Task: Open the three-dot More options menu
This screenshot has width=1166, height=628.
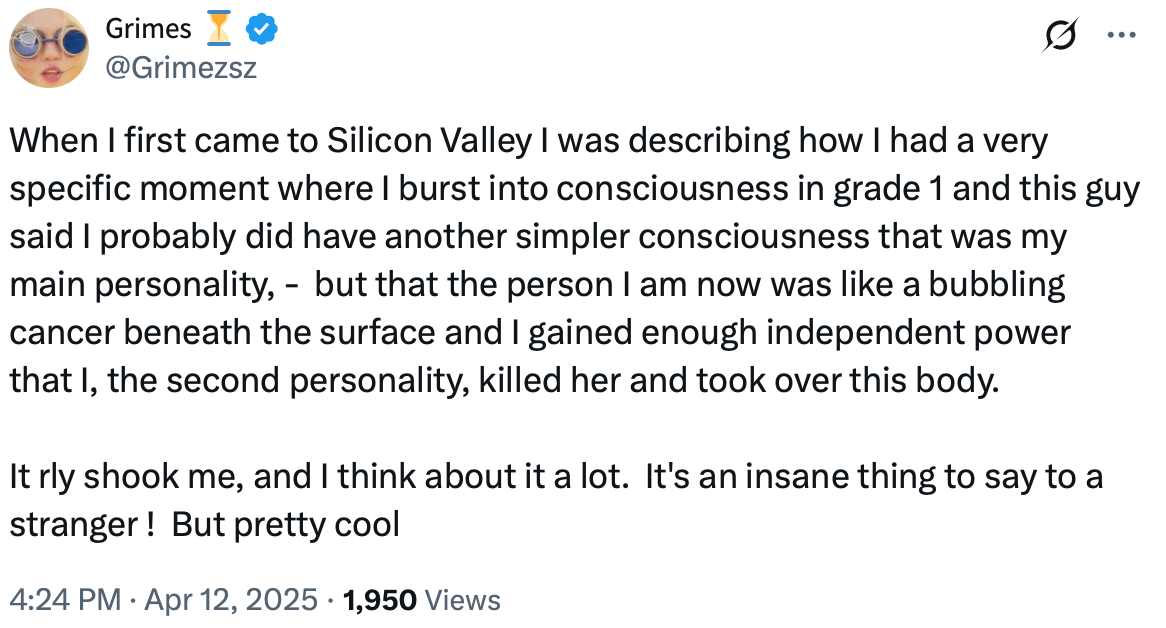Action: (1121, 35)
